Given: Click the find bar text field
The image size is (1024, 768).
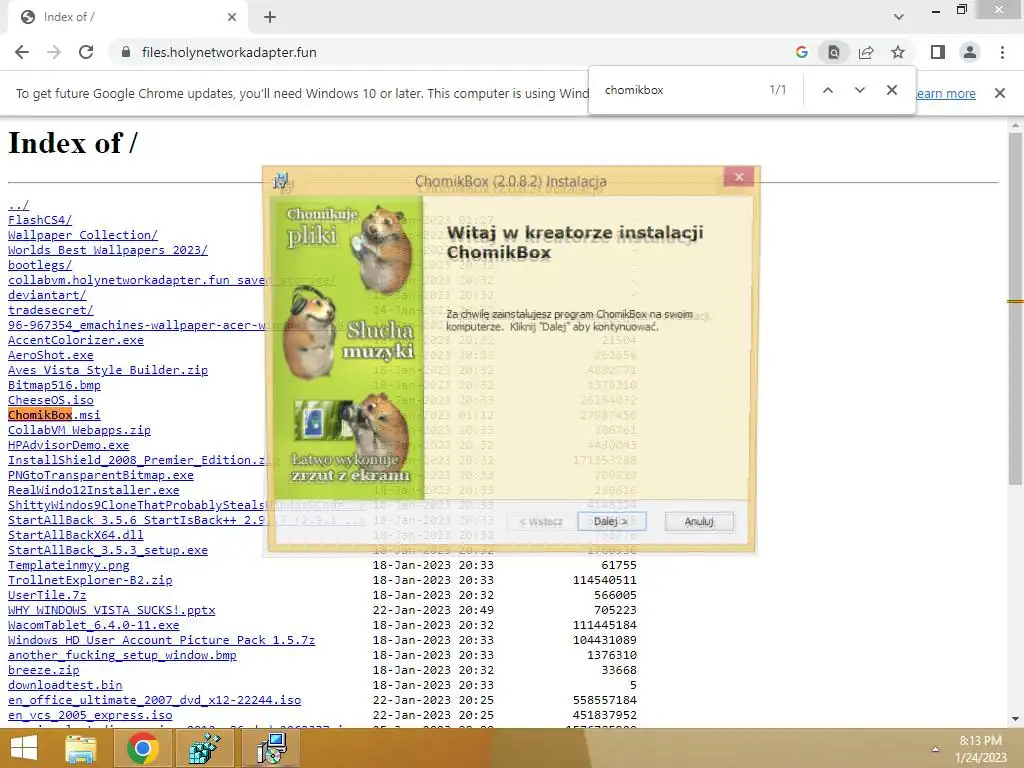Looking at the screenshot, I should (679, 90).
